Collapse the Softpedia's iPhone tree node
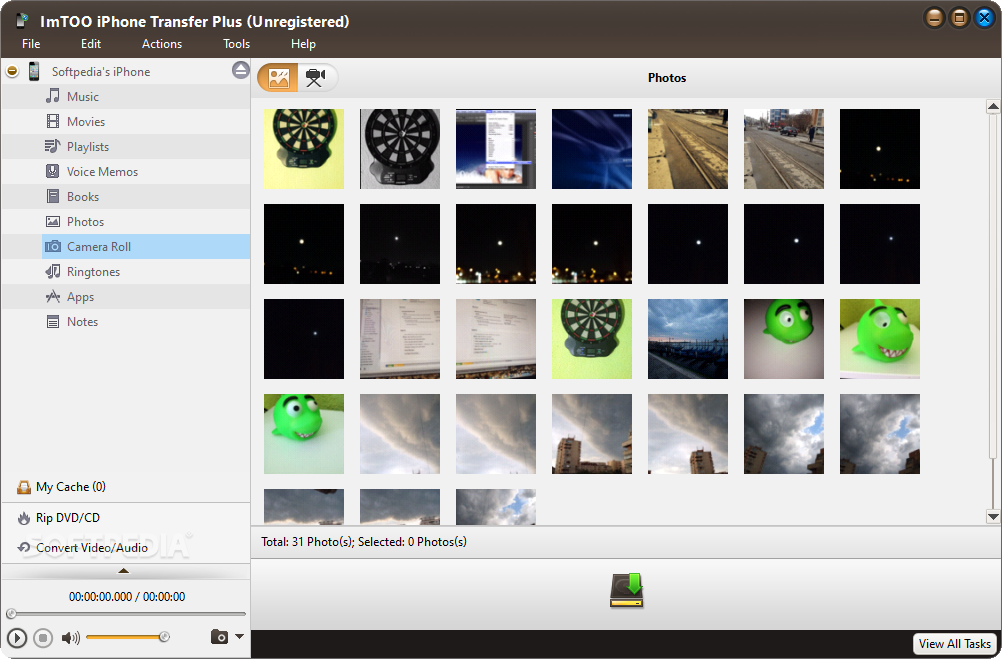 tap(12, 71)
